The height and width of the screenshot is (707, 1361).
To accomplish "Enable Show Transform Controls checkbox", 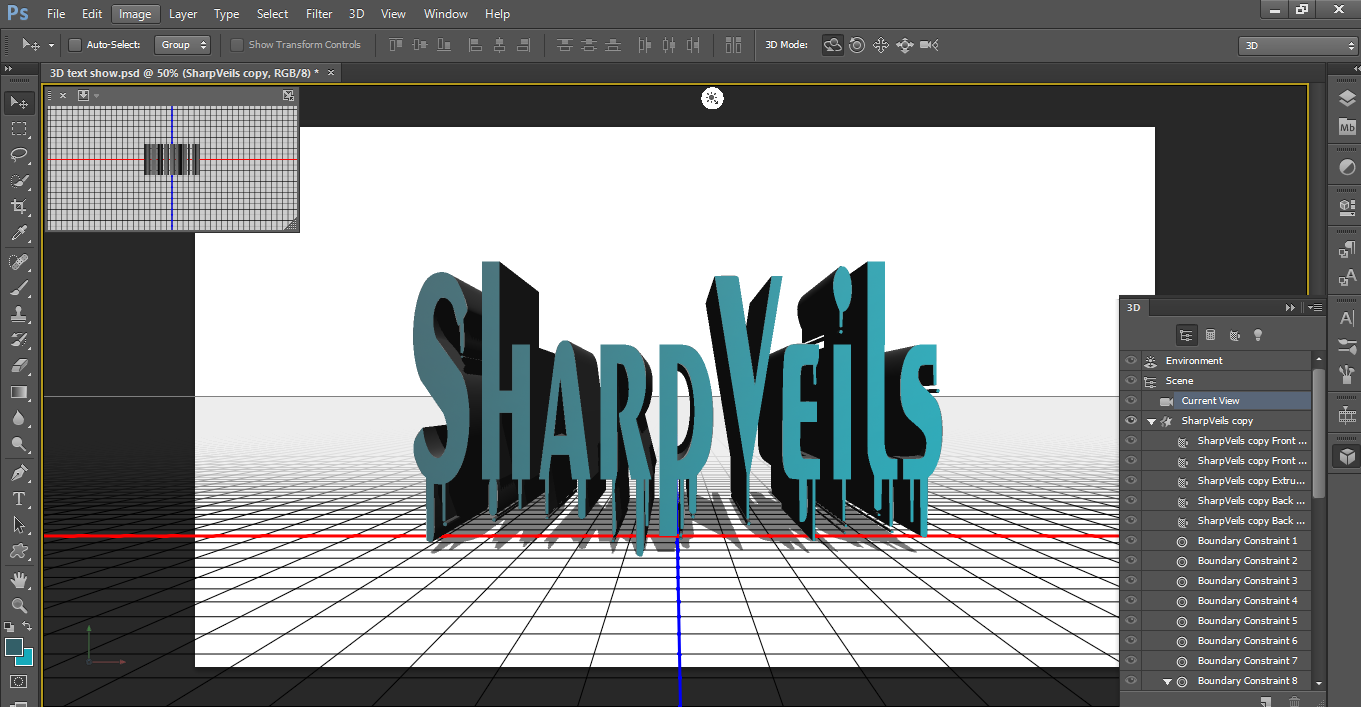I will (237, 45).
